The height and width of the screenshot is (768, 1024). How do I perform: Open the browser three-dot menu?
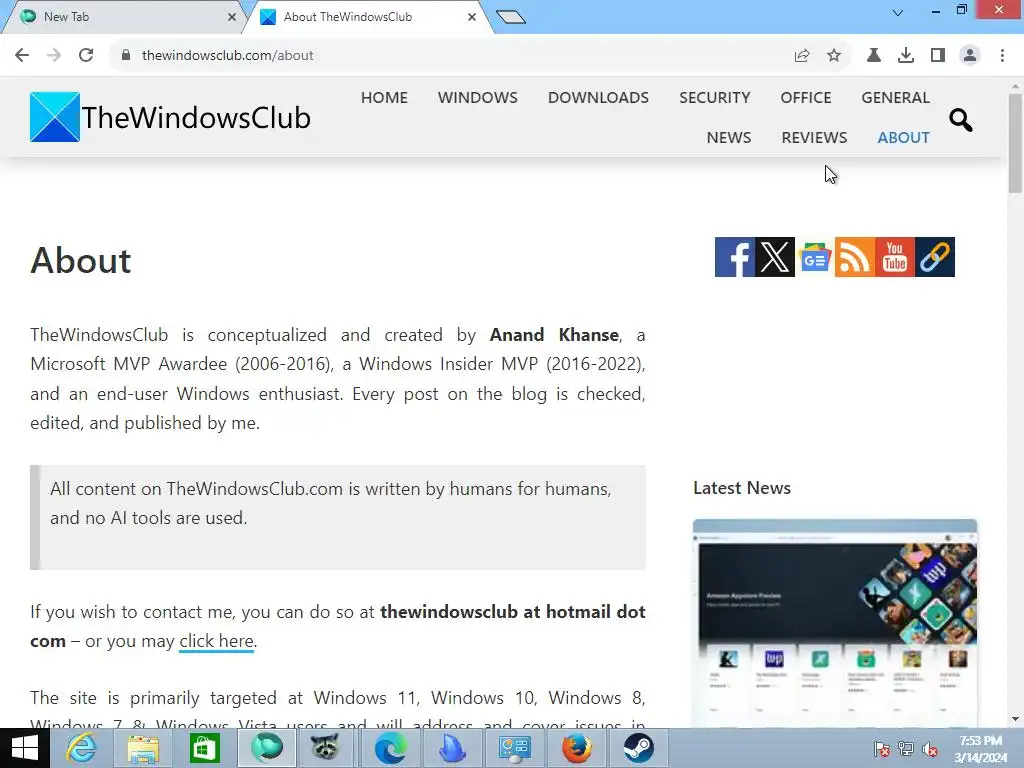click(1002, 56)
